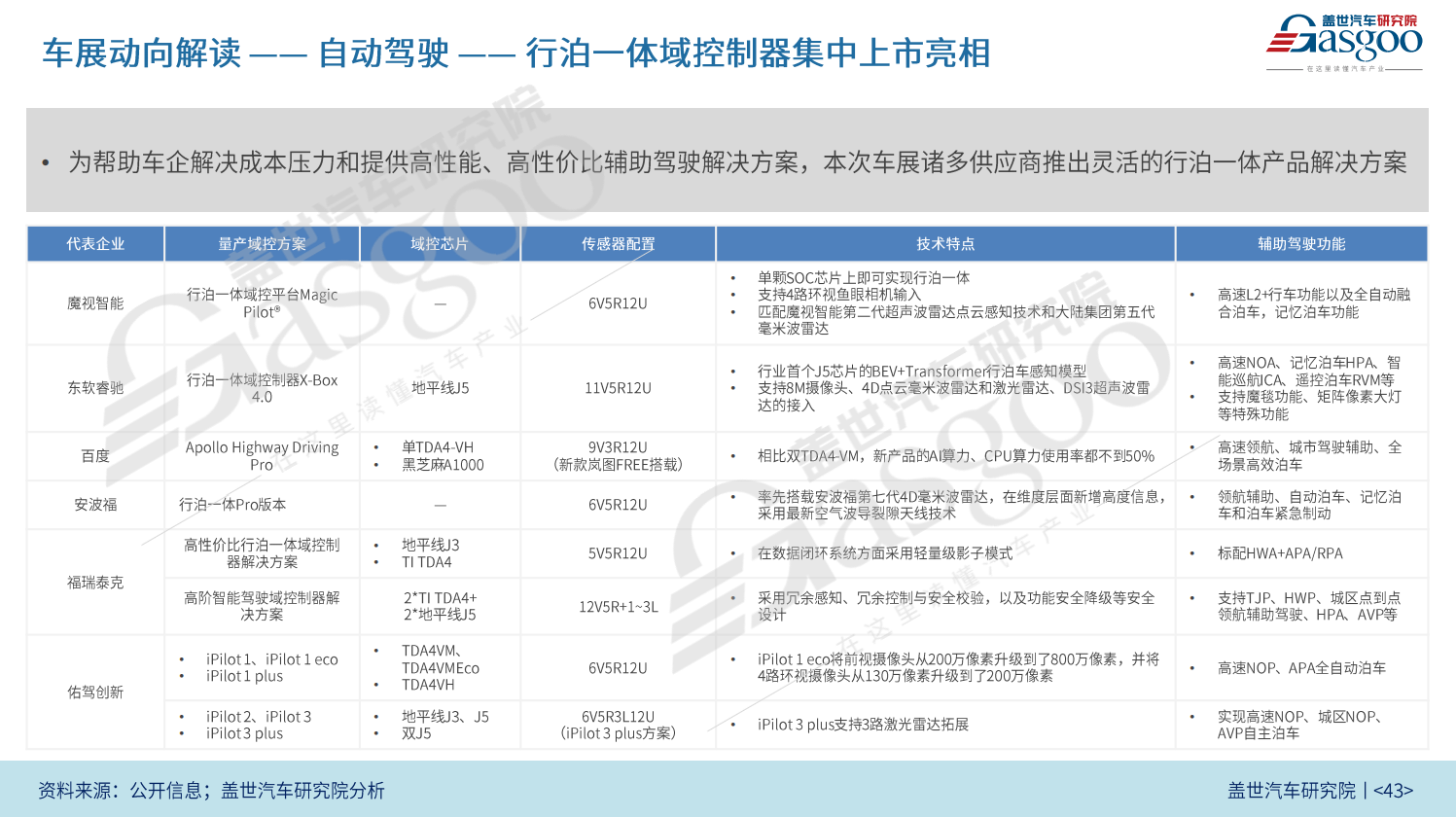
Task: Click the iPilot 3 plus solution text
Action: tap(244, 733)
